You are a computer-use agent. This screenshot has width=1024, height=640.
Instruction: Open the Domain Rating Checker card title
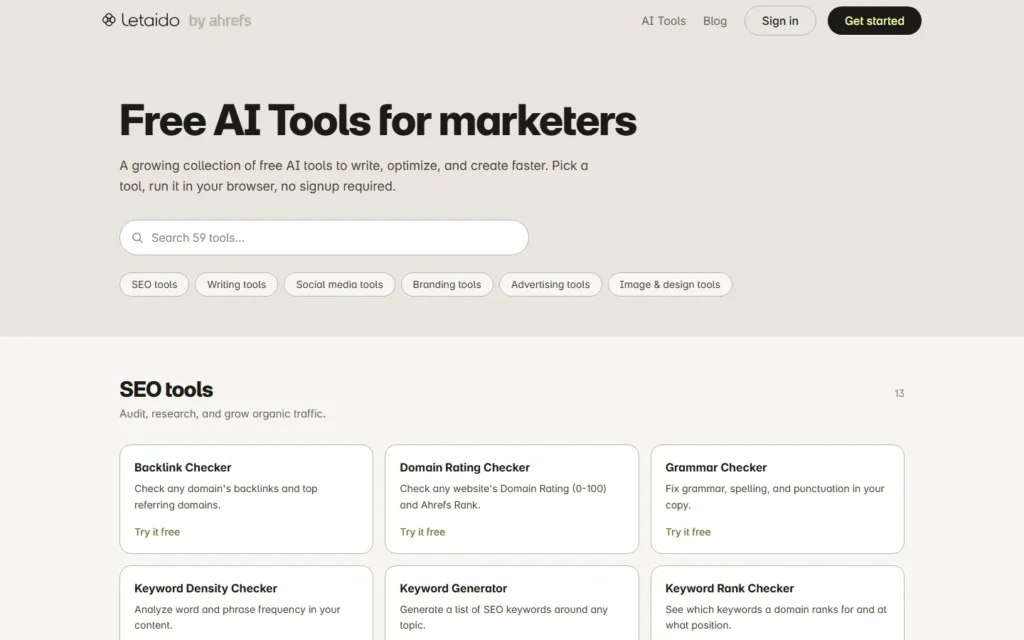tap(464, 468)
